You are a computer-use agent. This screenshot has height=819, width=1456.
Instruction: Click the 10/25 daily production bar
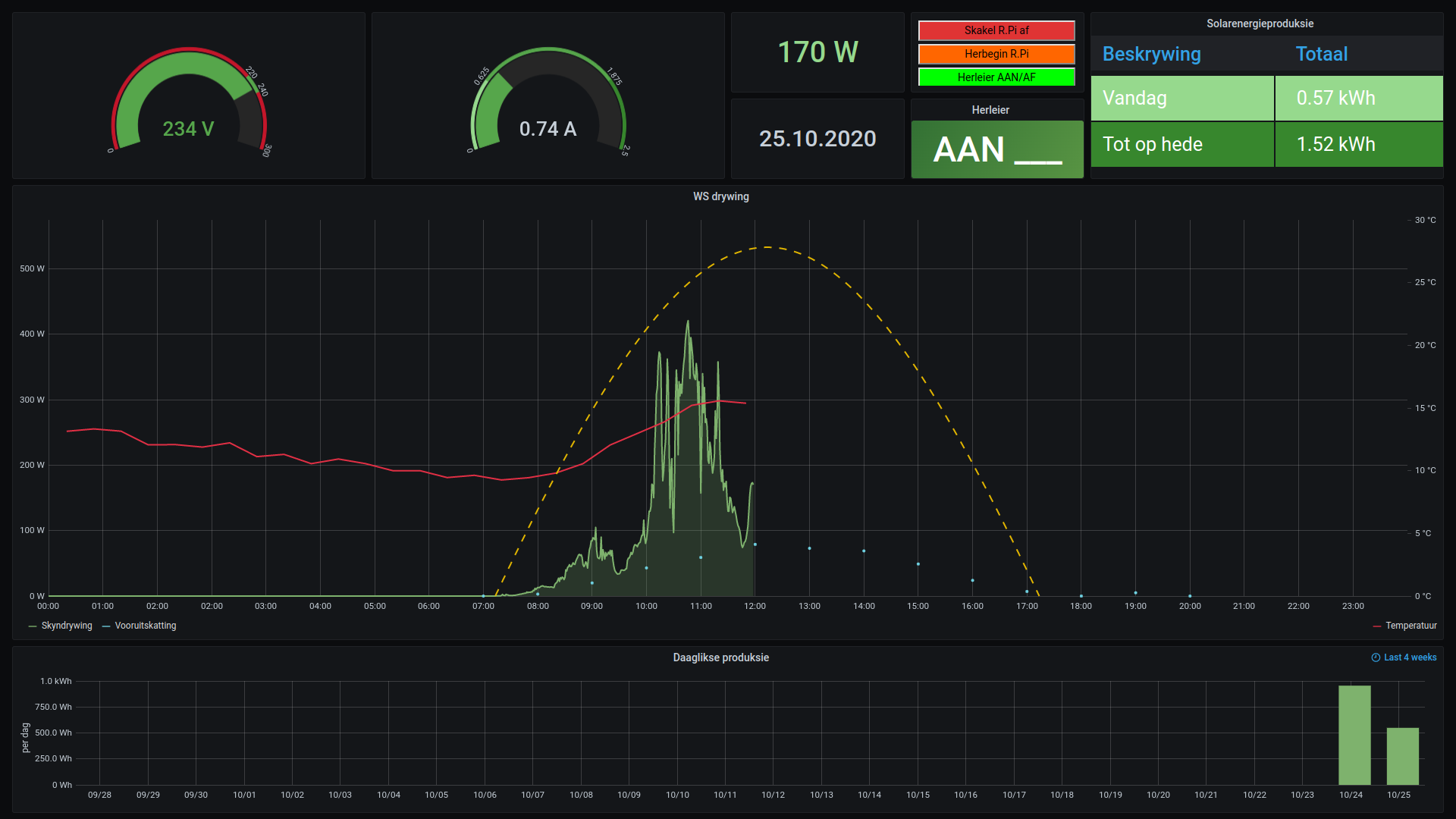click(1402, 755)
